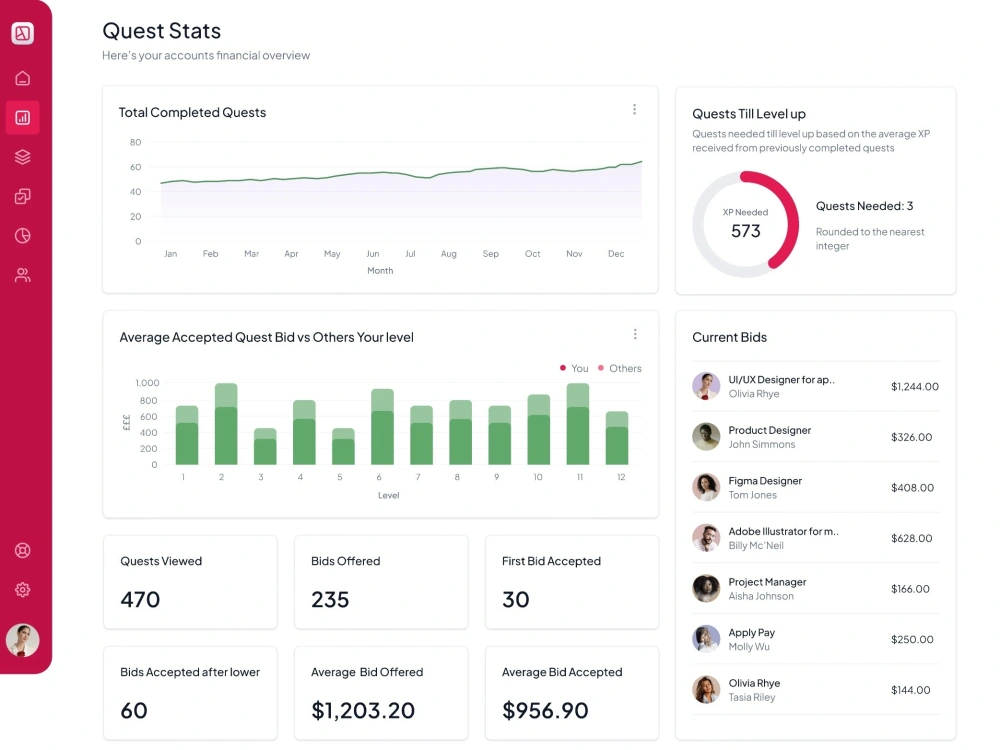1000x750 pixels.
Task: Select the Project Manager bid by Aisha Johnson
Action: click(x=816, y=589)
